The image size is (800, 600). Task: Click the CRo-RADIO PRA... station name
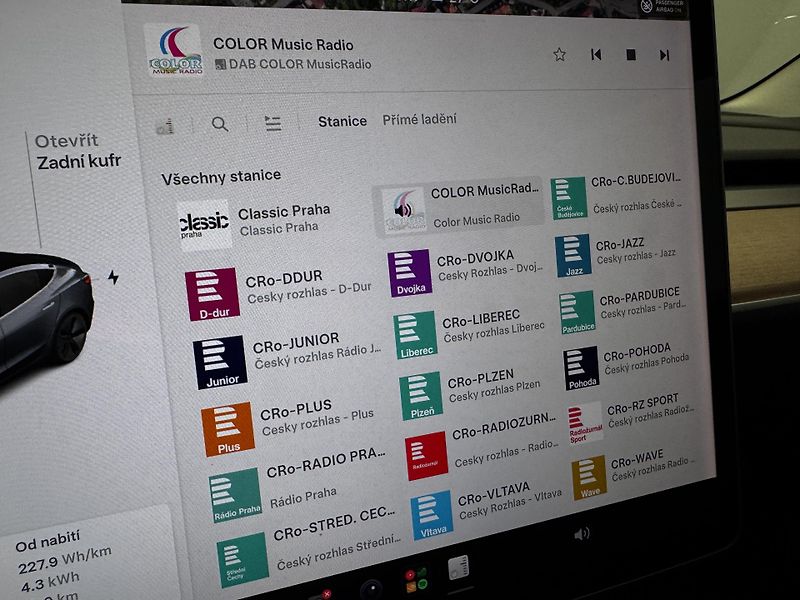pos(327,463)
